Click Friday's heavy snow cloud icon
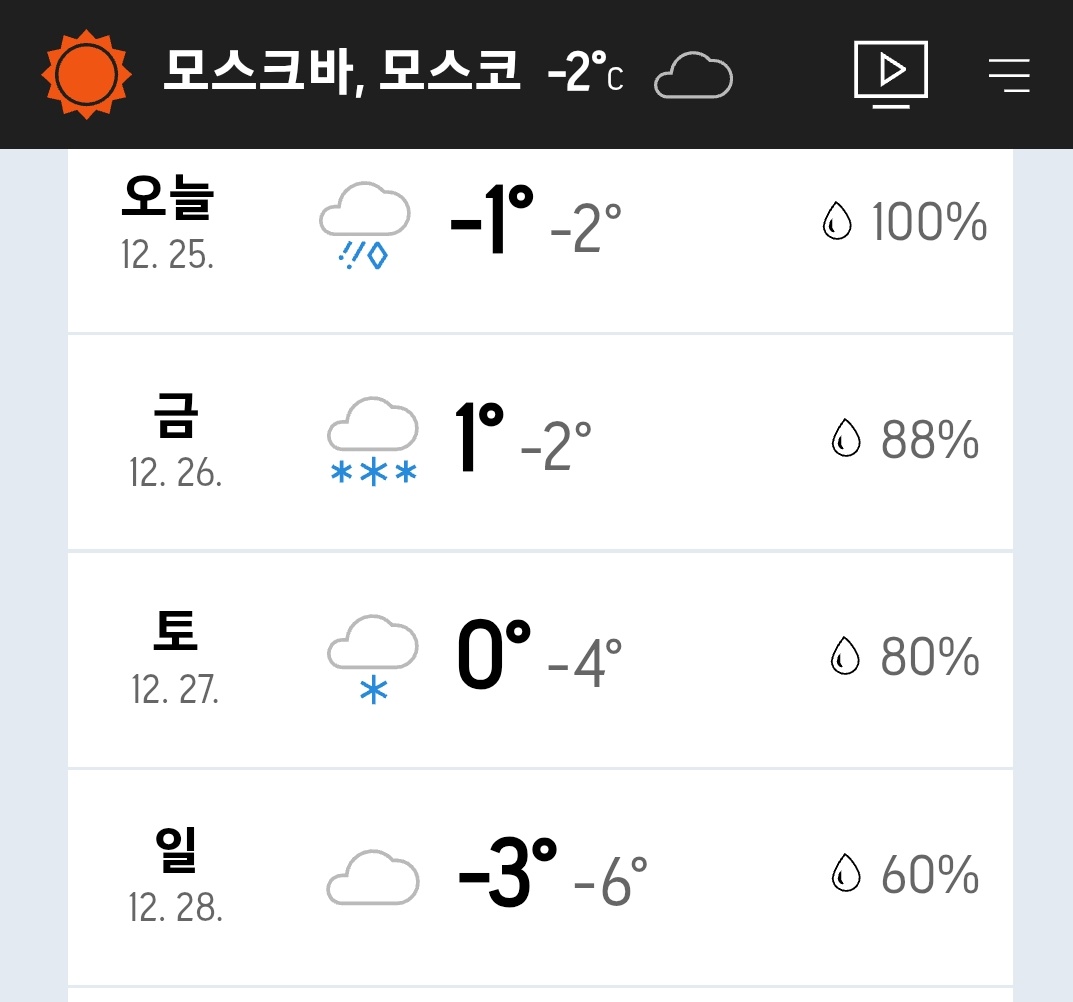This screenshot has width=1073, height=1002. (x=373, y=442)
